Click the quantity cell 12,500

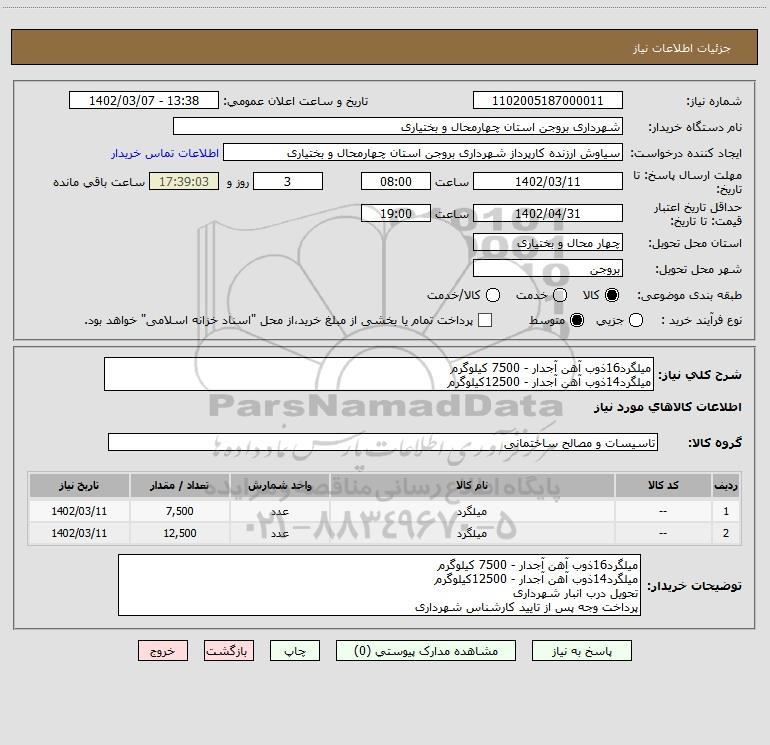[179, 533]
